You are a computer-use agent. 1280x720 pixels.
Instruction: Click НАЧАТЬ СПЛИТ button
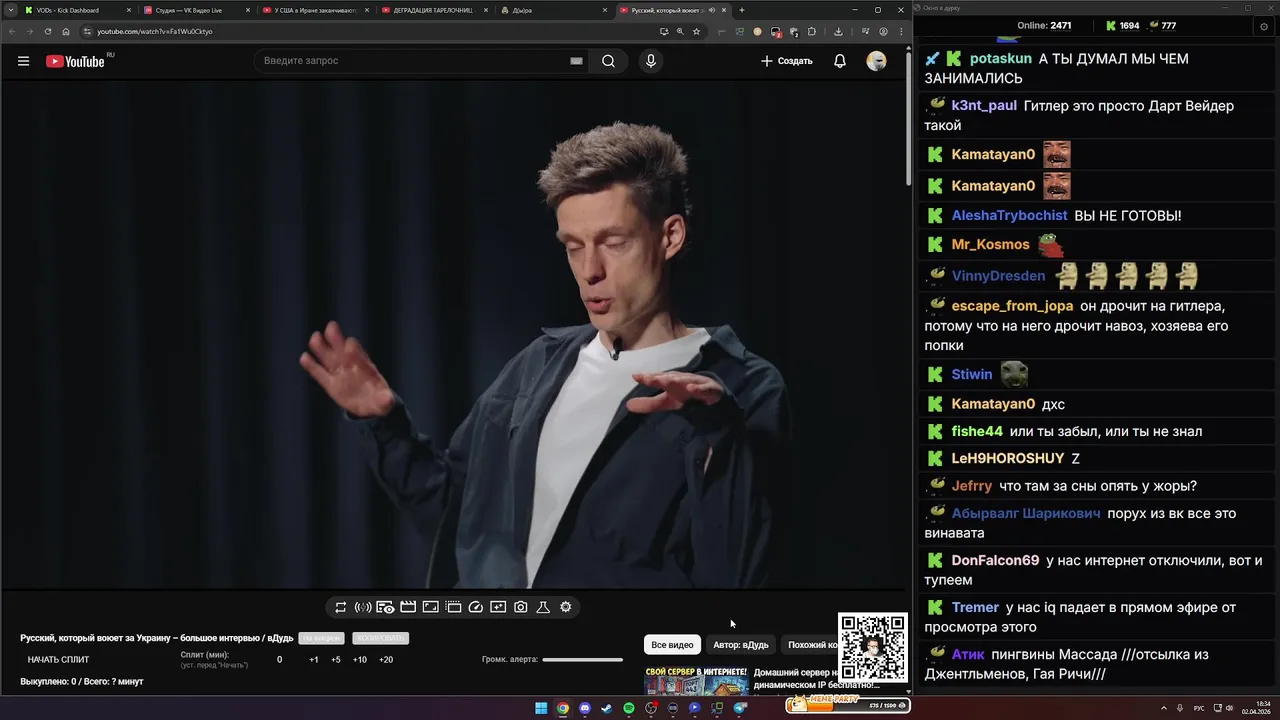(58, 660)
